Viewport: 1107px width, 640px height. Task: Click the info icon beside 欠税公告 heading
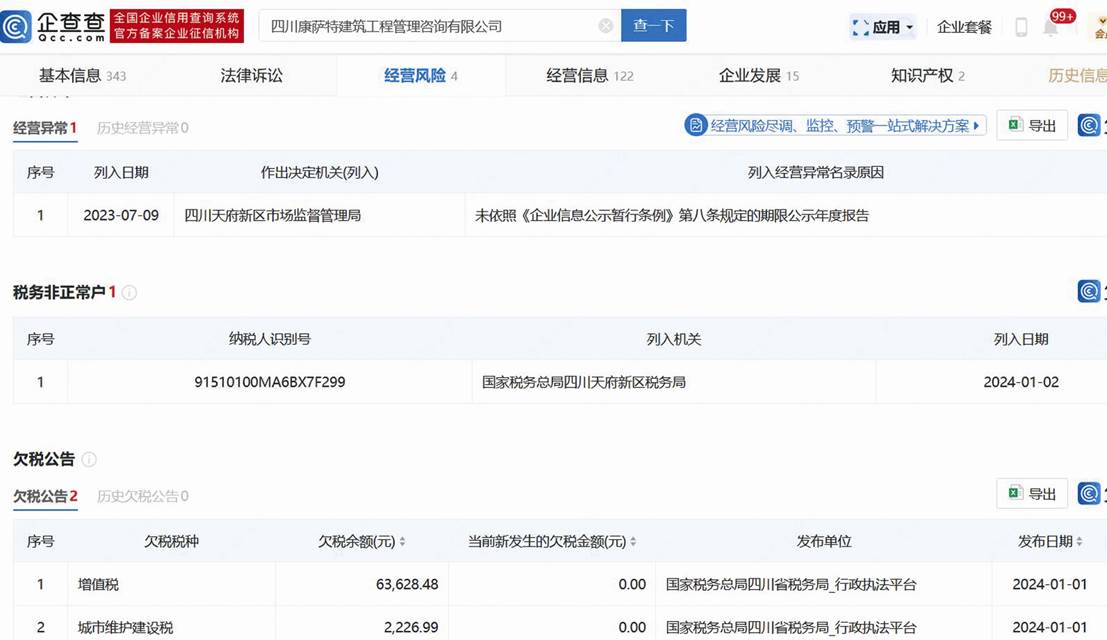pos(89,460)
